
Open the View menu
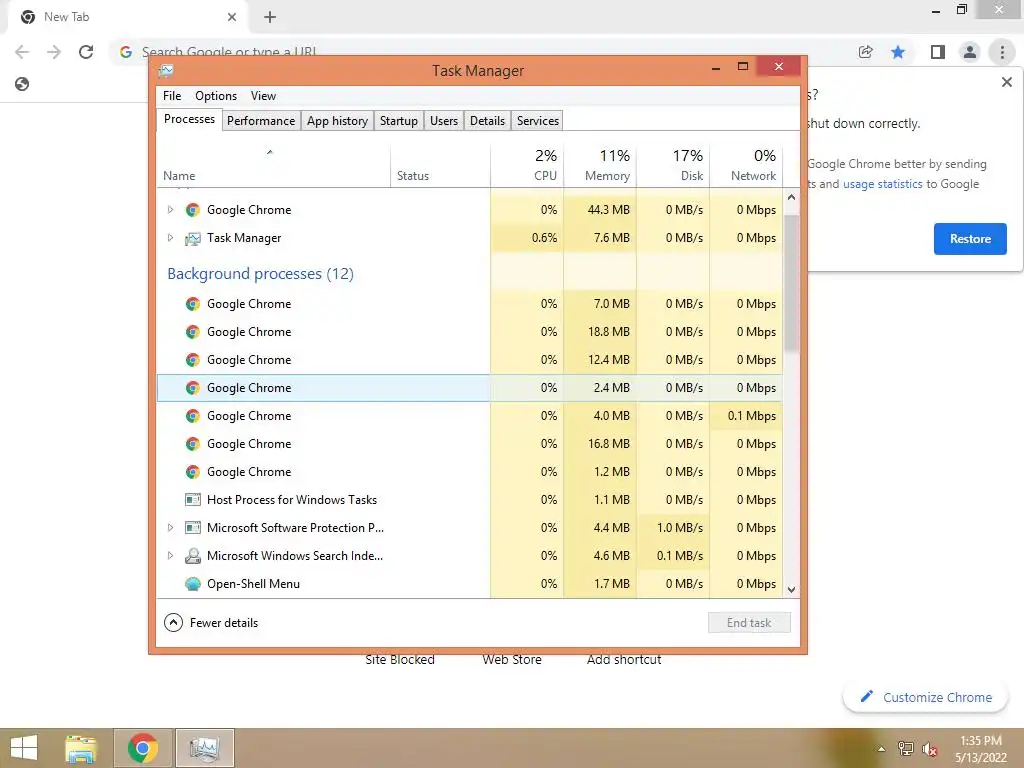click(x=263, y=96)
